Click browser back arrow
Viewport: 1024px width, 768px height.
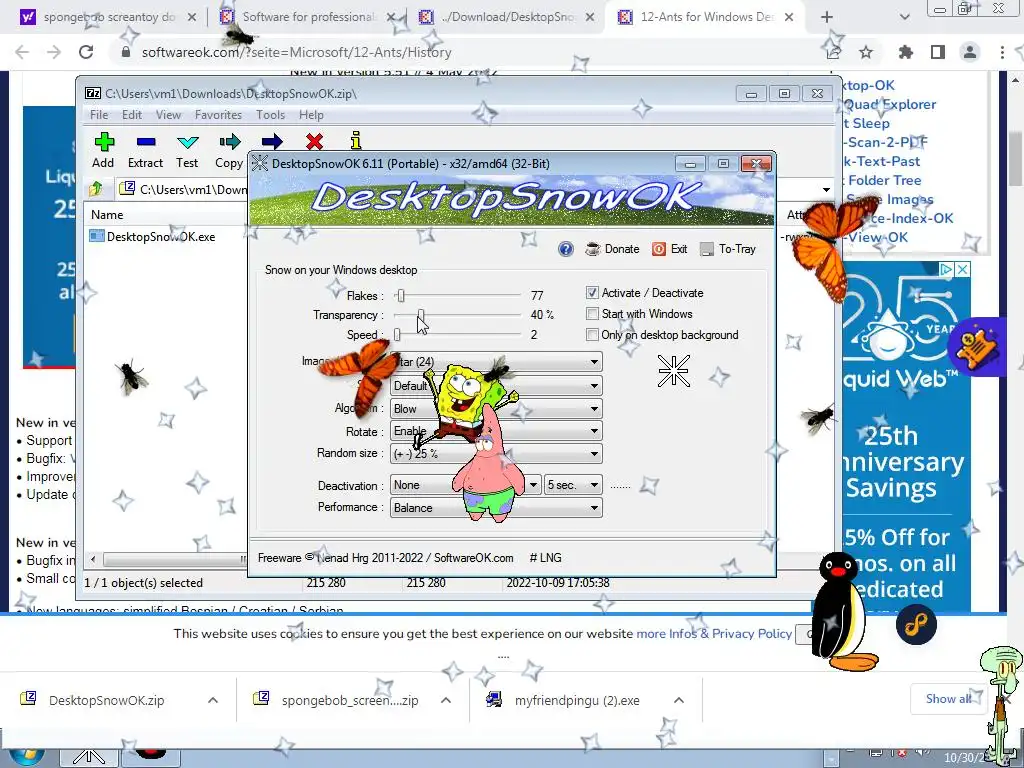(22, 52)
